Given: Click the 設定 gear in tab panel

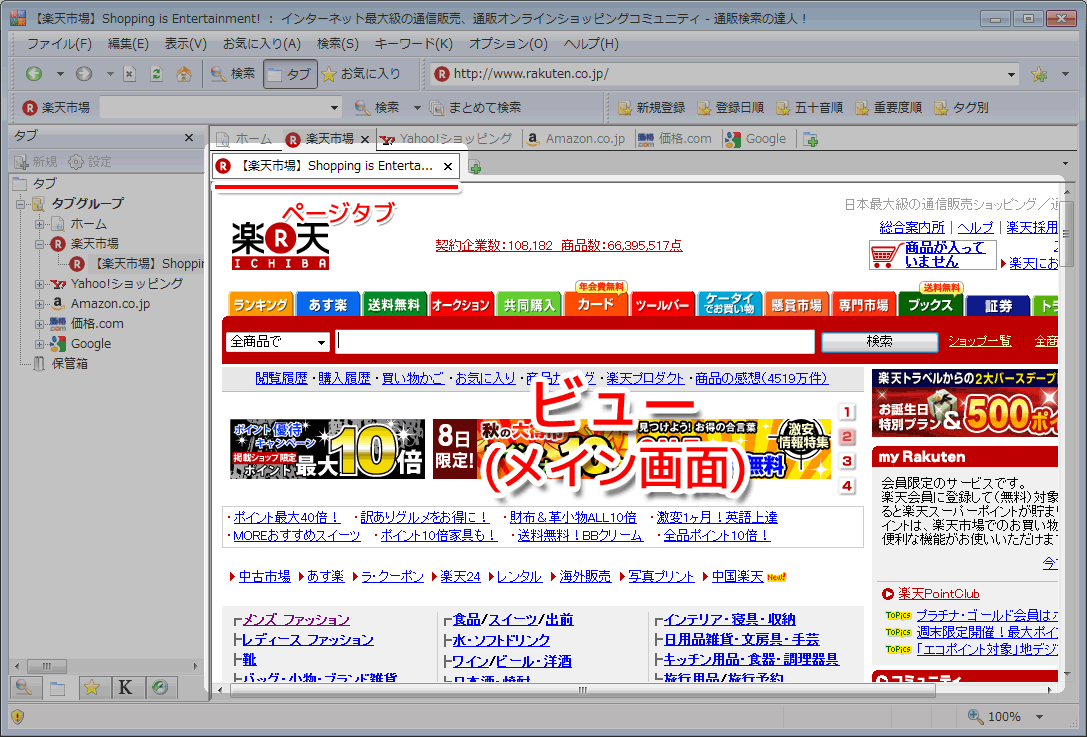Looking at the screenshot, I should pos(90,162).
